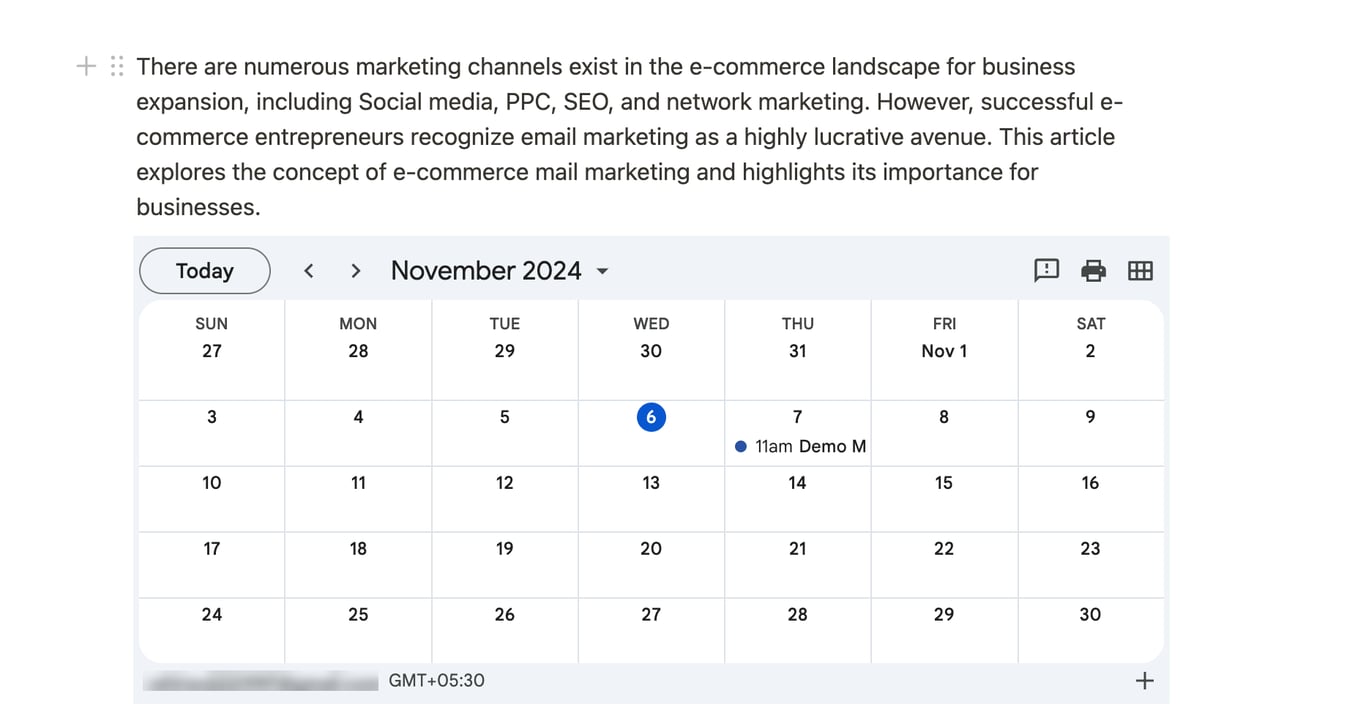Click the blue dot on the Demo event
This screenshot has width=1366, height=726.
[740, 446]
